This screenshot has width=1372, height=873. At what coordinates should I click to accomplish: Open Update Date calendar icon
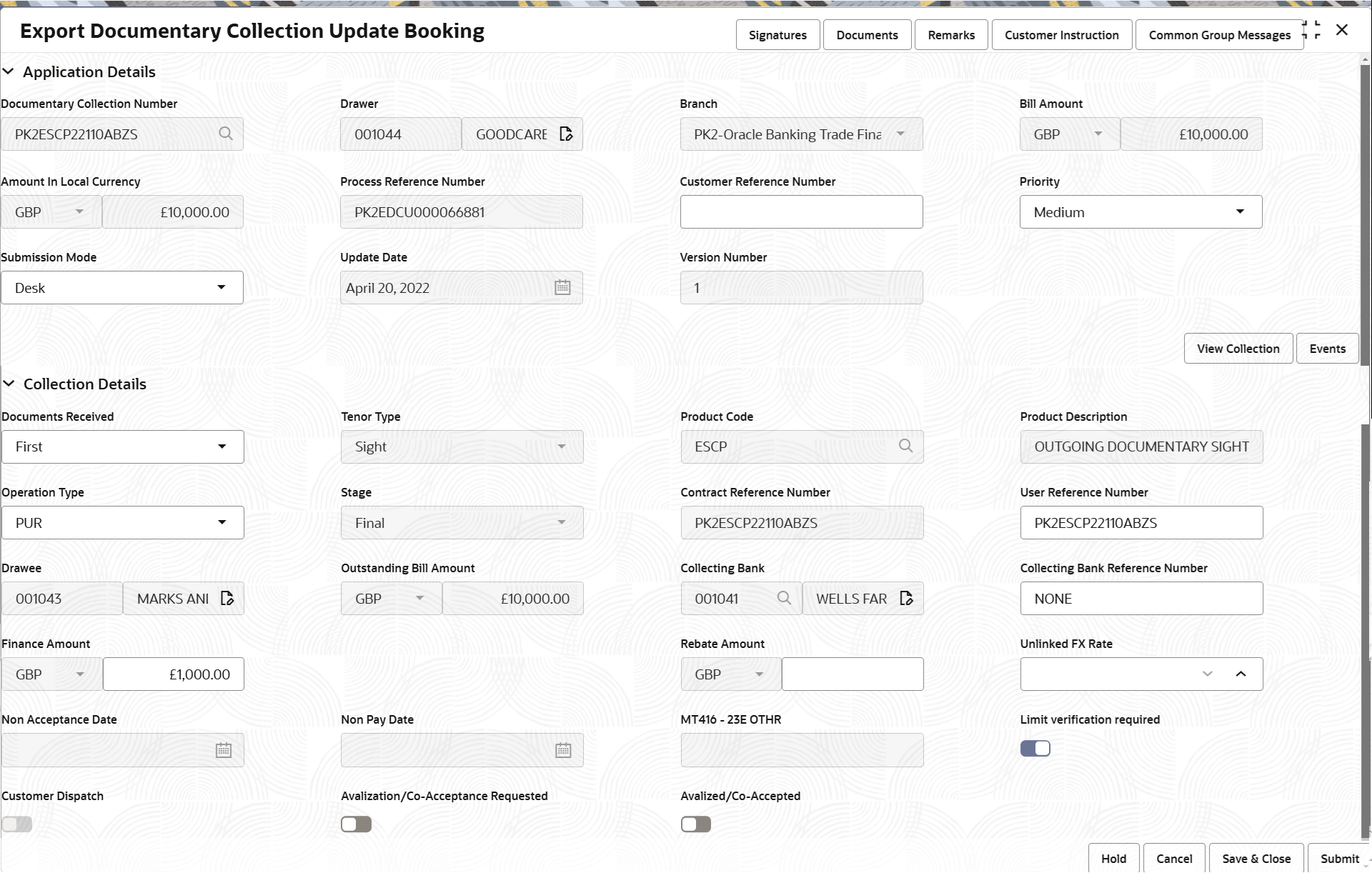[562, 287]
